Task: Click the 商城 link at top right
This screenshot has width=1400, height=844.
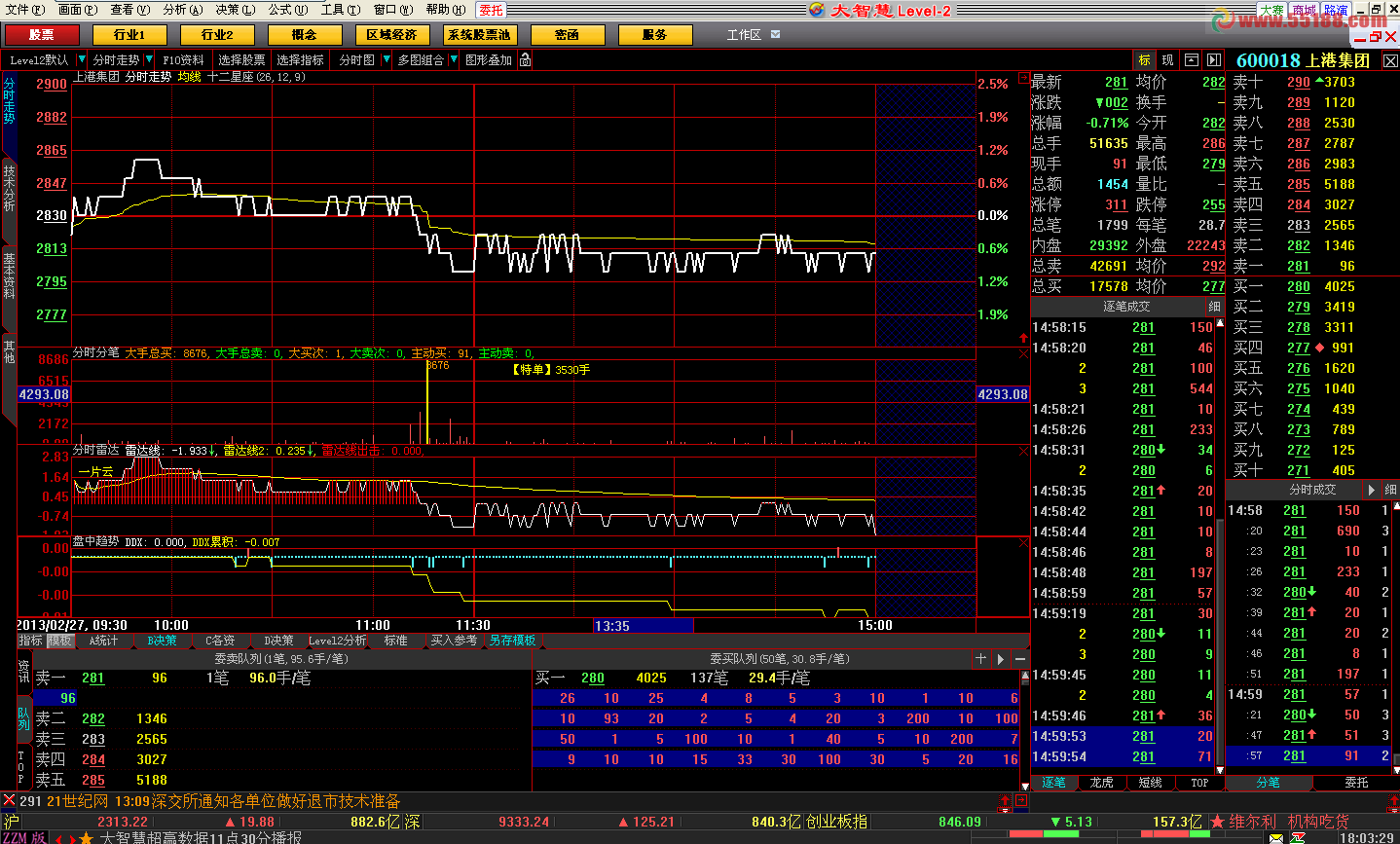Action: coord(1304,10)
